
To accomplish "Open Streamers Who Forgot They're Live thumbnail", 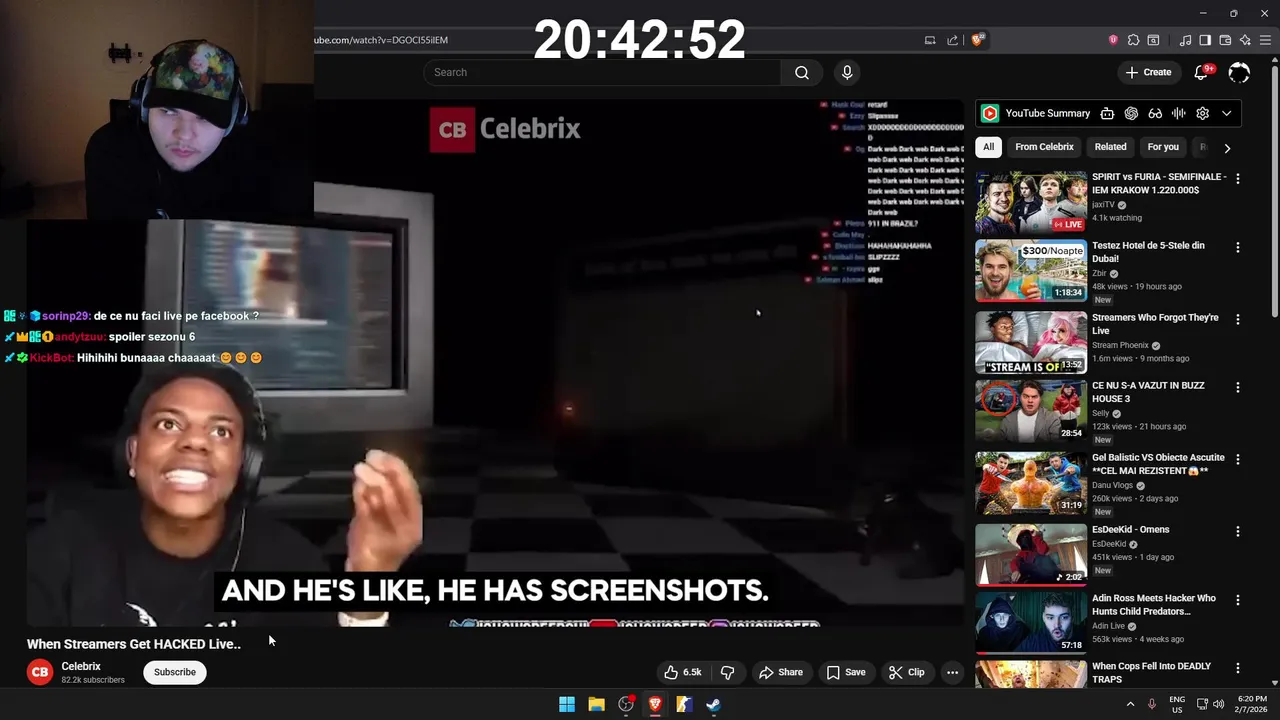I will tap(1031, 342).
